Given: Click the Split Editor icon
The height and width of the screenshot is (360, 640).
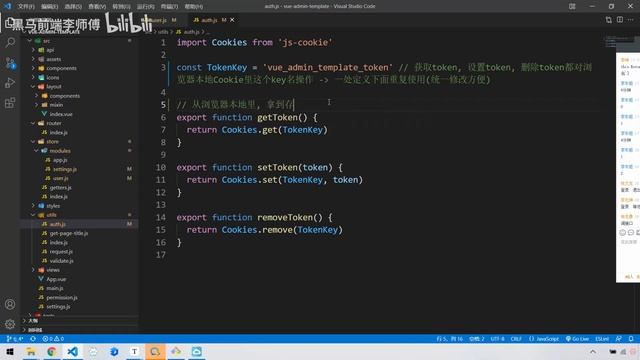Looking at the screenshot, I should 620,20.
